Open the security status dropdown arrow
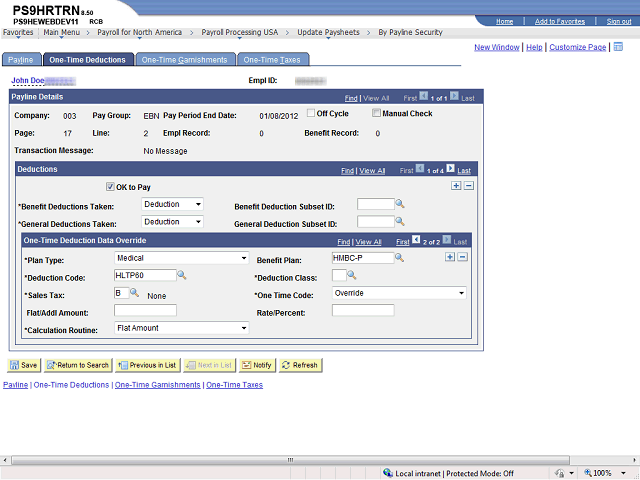 point(571,473)
